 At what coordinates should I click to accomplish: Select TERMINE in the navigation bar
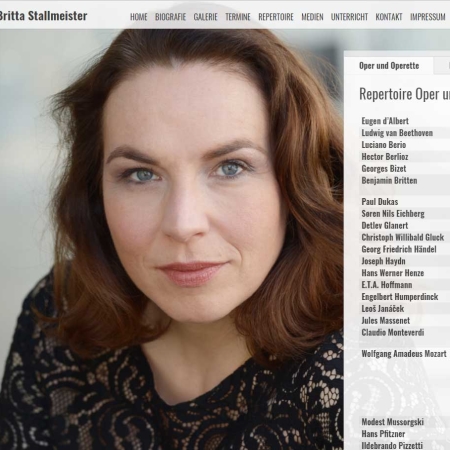[238, 17]
